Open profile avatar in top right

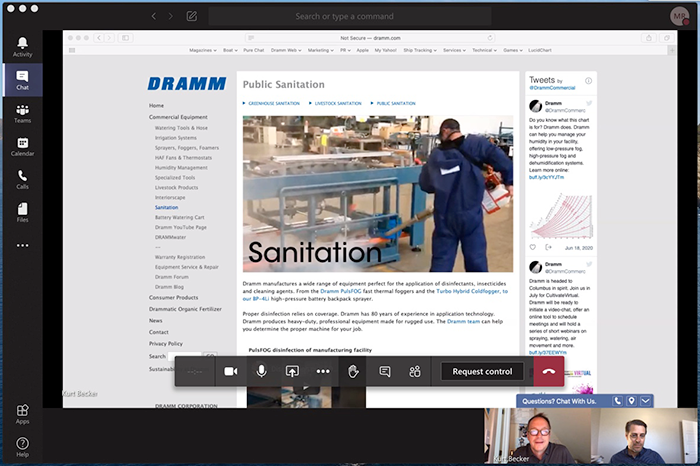pos(679,17)
